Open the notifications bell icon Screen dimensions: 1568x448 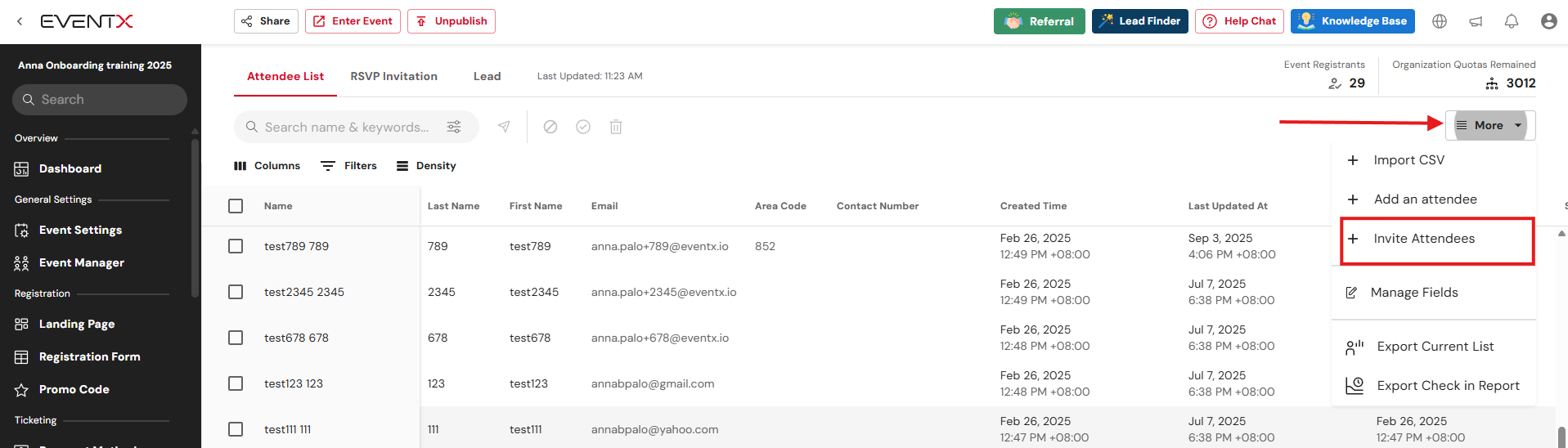pos(1512,21)
